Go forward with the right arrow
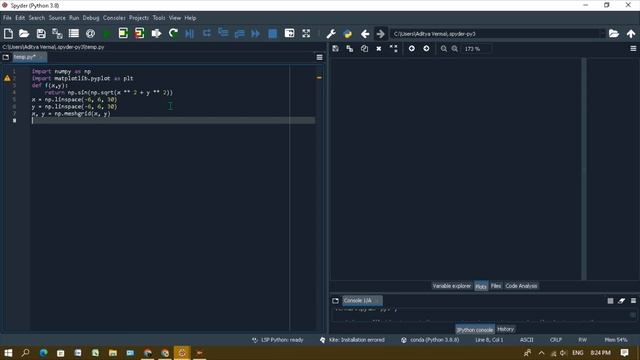Image resolution: width=640 pixels, height=360 pixels. coord(380,33)
